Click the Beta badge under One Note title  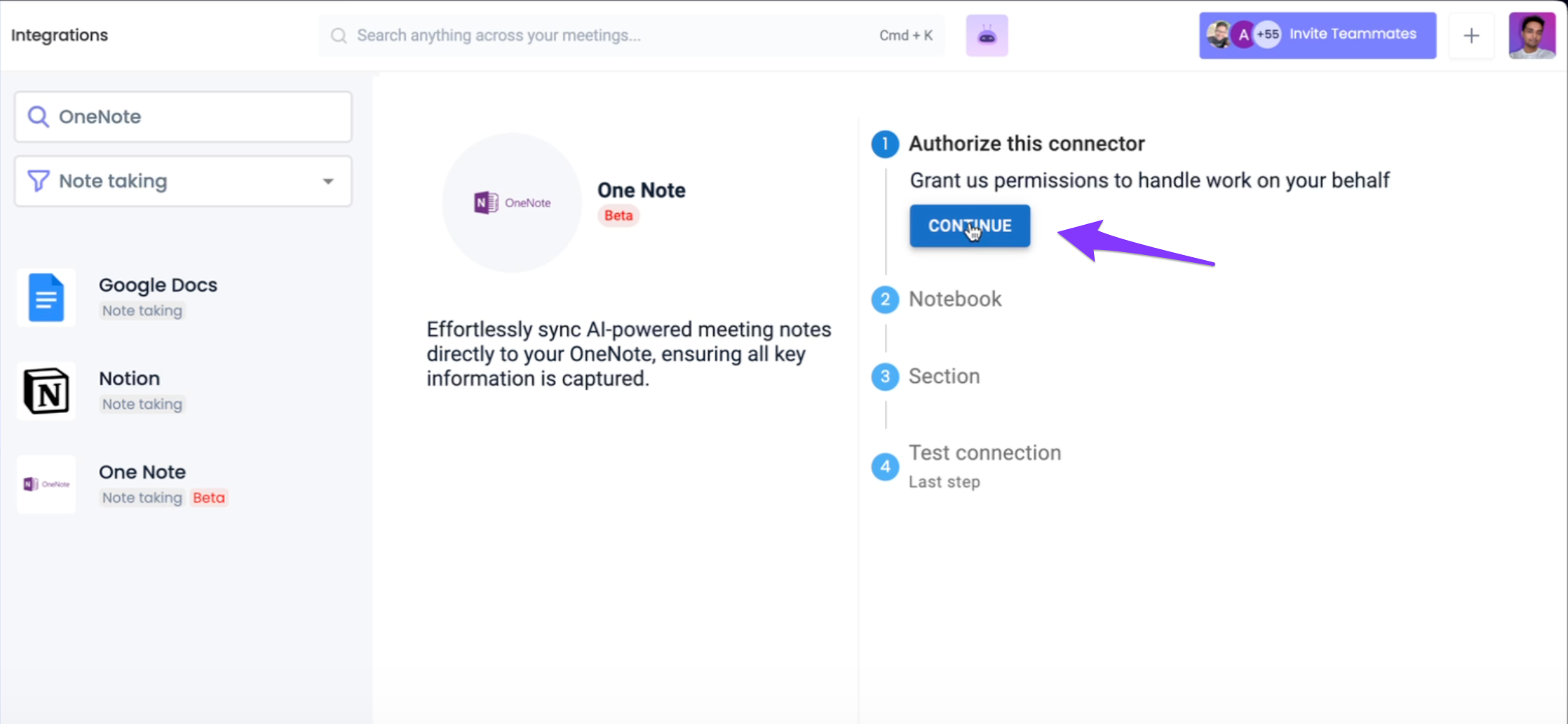618,215
